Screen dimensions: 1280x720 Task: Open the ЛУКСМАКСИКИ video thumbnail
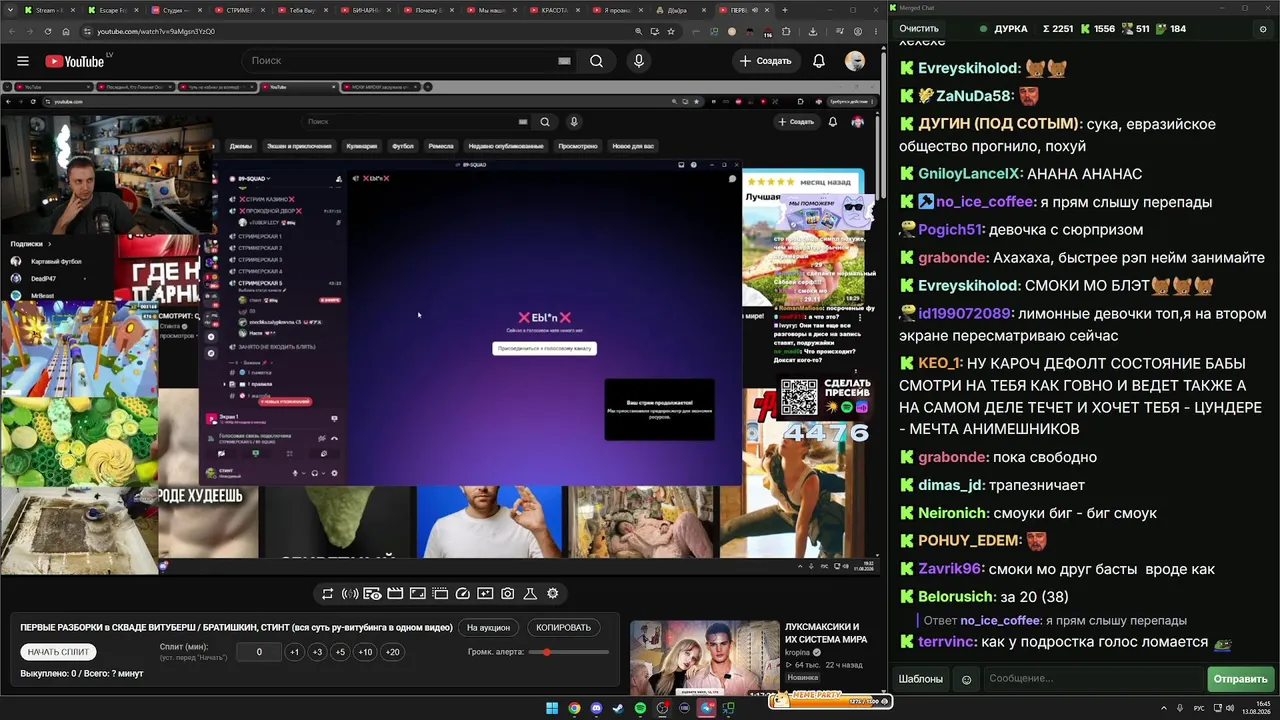(x=705, y=657)
